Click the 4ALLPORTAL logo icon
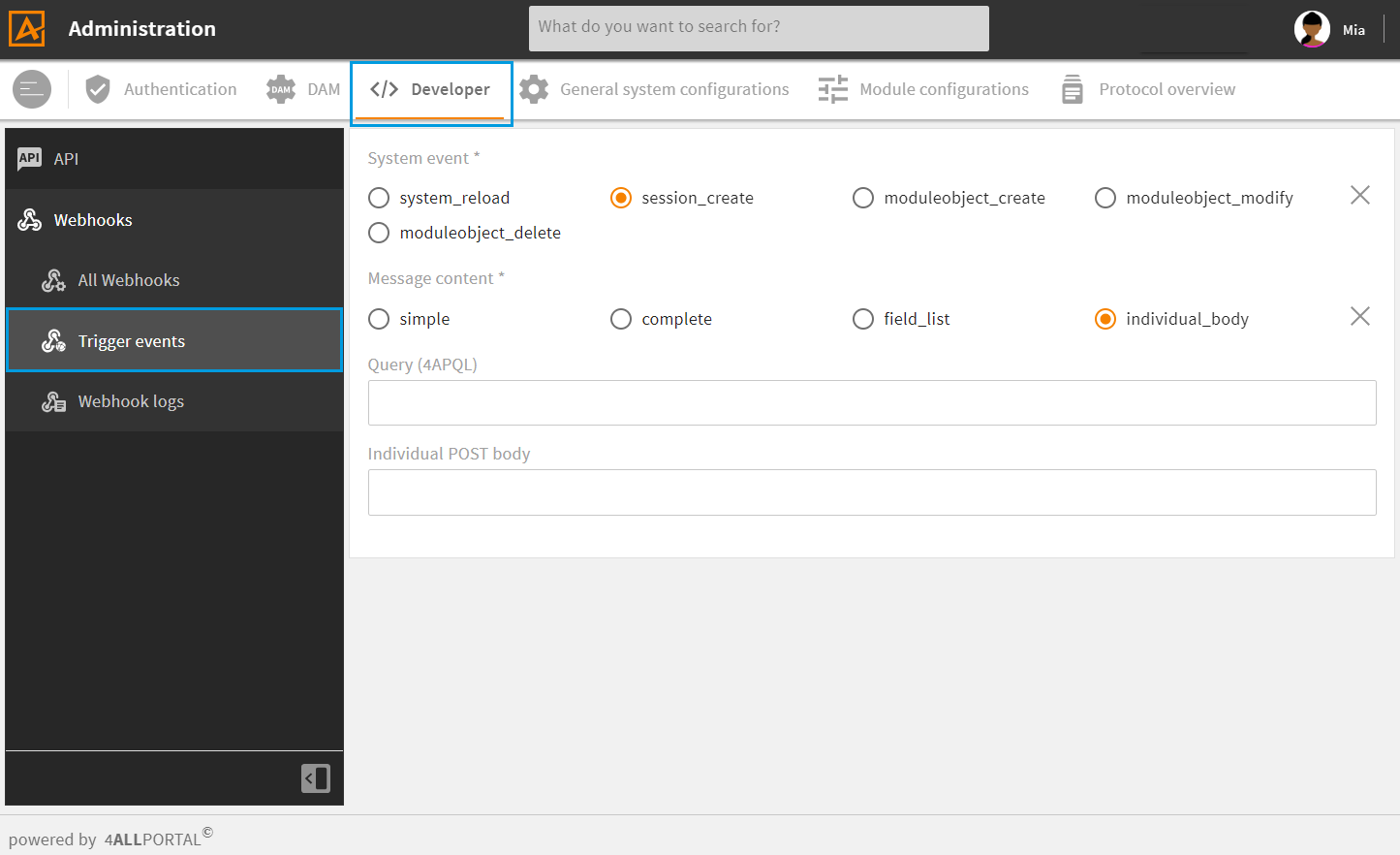Viewport: 1400px width, 855px height. pyautogui.click(x=27, y=29)
